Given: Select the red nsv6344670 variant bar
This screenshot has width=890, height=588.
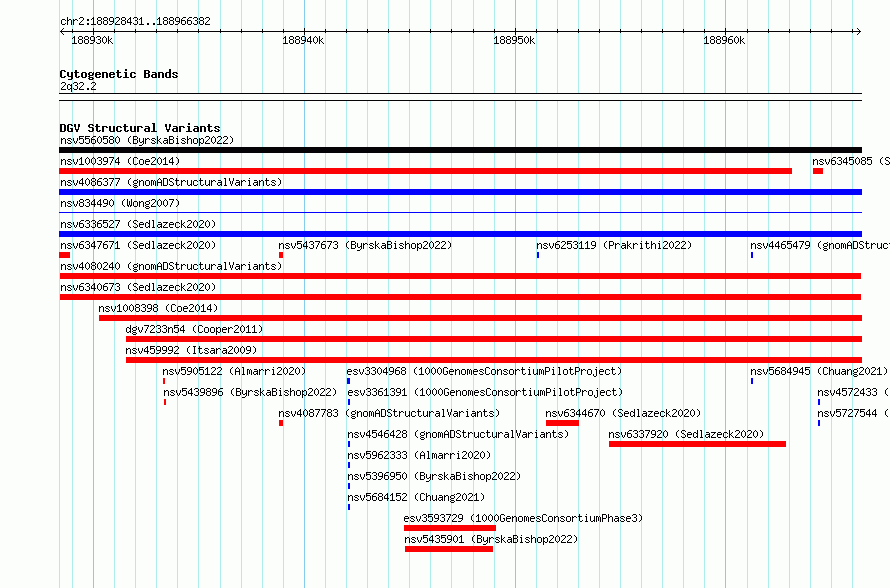Looking at the screenshot, I should click(562, 423).
